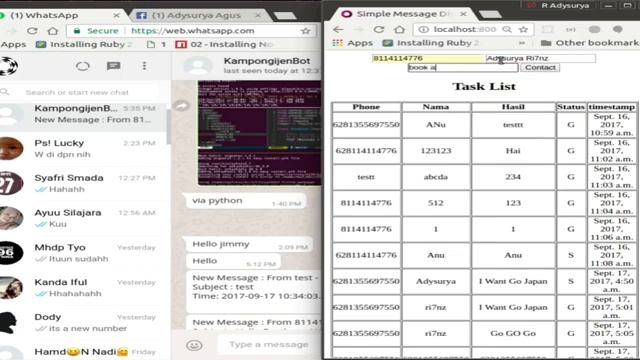640x360 pixels.
Task: Open Installing Ruby bookmark in the localhost window
Action: (x=431, y=43)
